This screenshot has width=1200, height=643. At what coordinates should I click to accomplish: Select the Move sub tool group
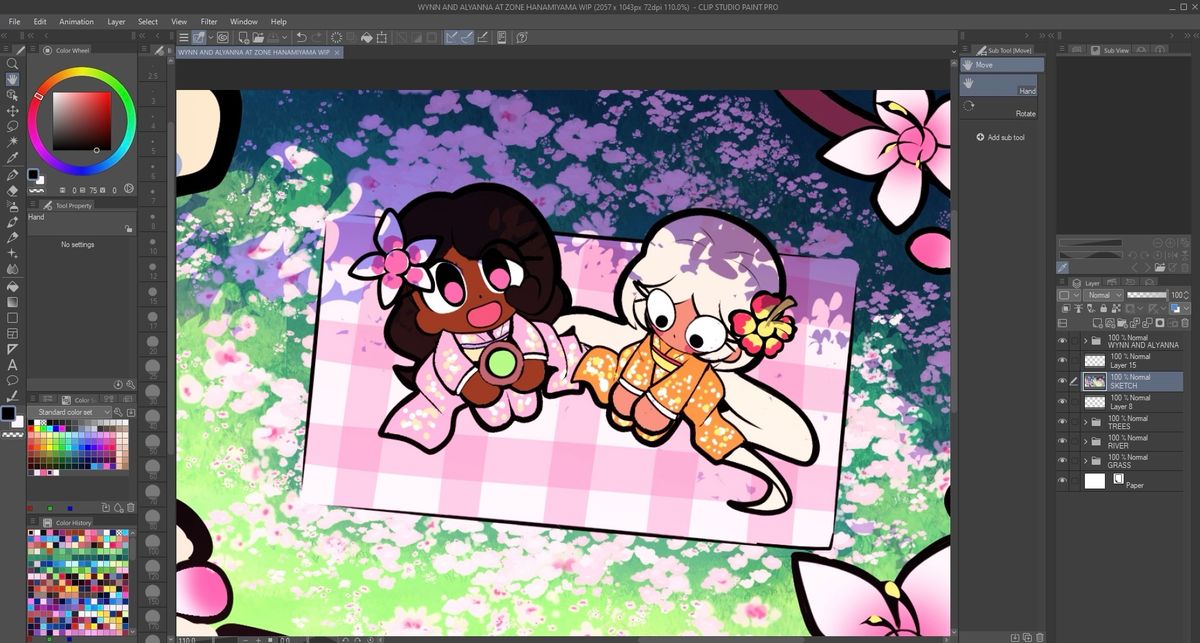point(1001,65)
